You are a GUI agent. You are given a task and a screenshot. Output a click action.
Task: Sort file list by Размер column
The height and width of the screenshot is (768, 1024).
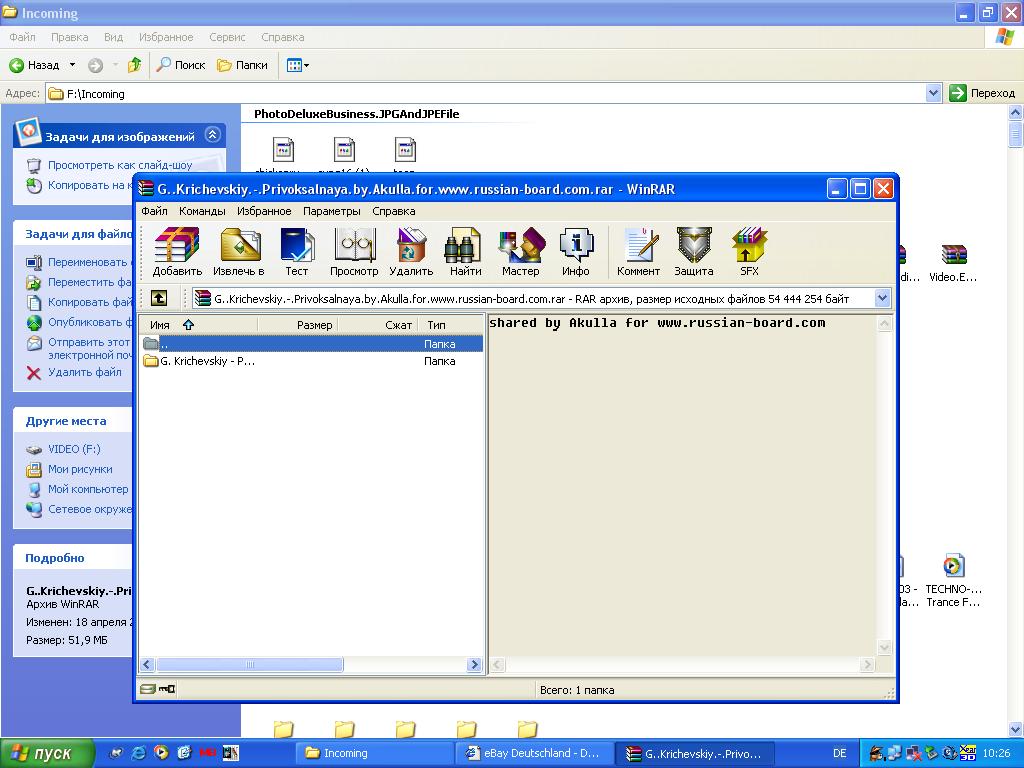pyautogui.click(x=298, y=325)
